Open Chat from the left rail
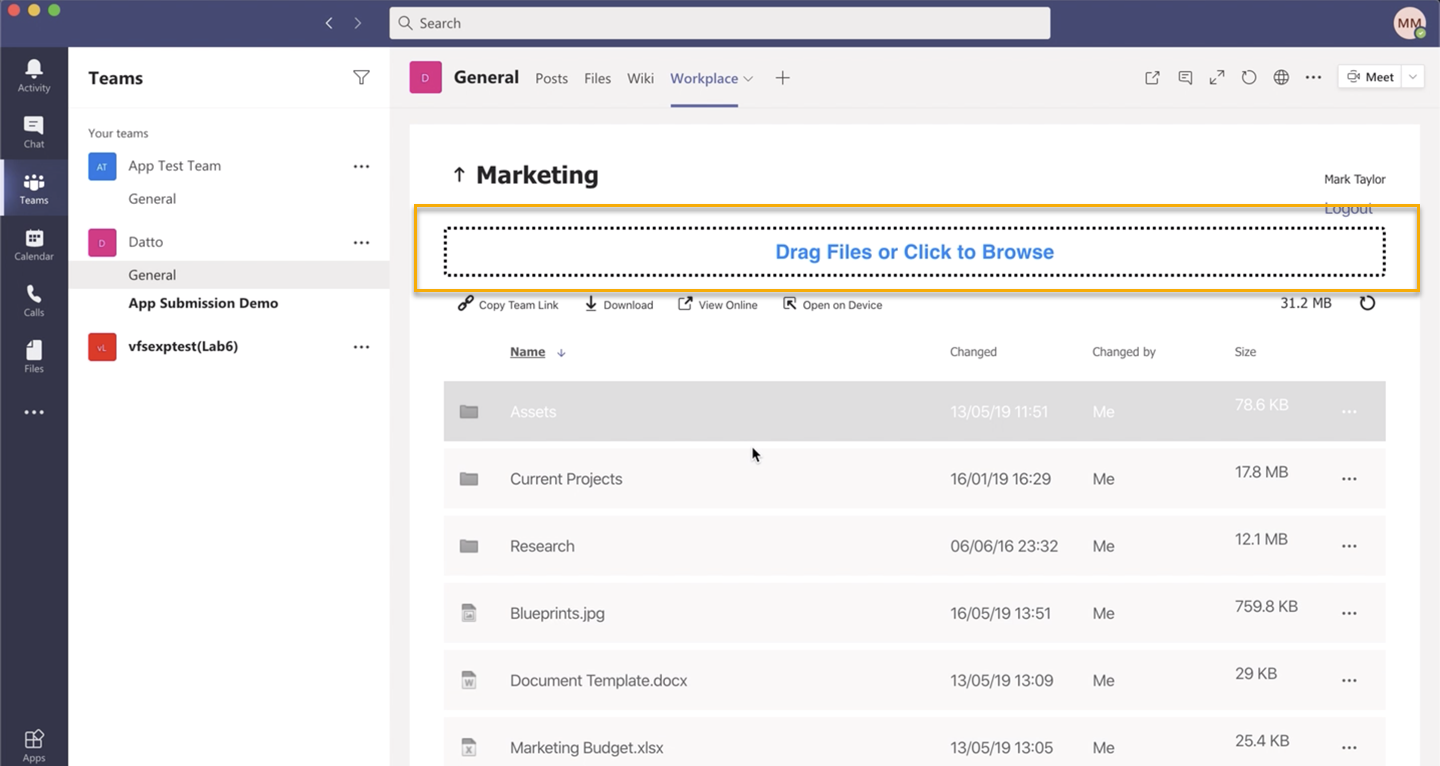Screen dimensions: 1440x766 [34, 132]
